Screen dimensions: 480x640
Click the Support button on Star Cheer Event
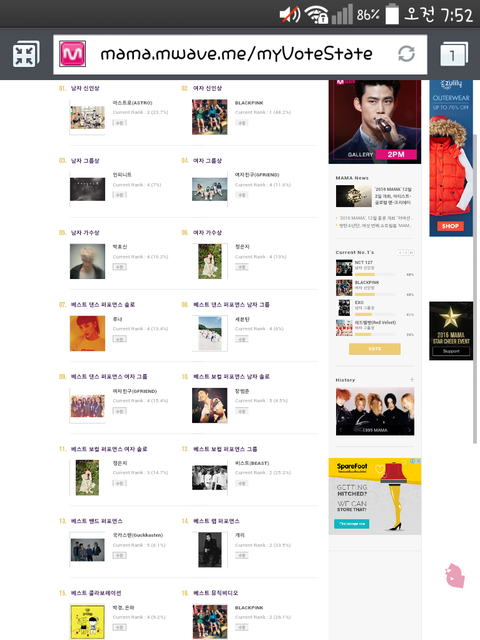451,351
